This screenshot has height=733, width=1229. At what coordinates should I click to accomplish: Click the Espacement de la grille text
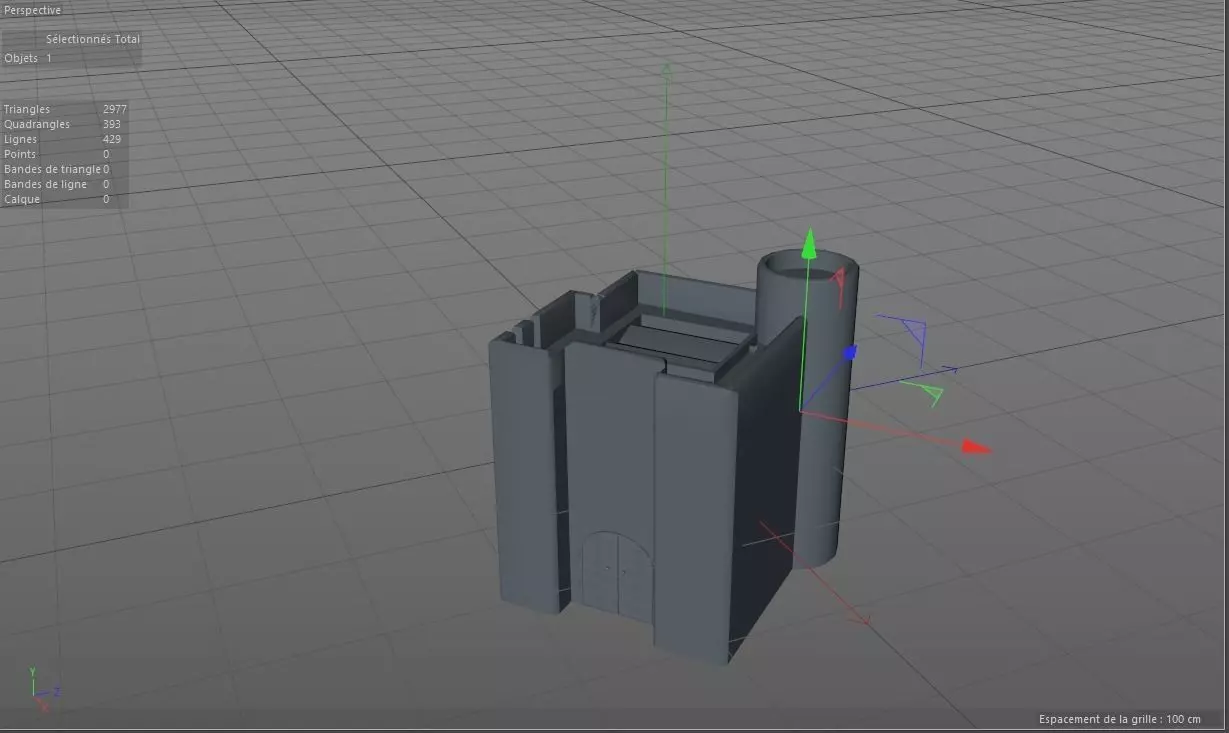point(1119,719)
